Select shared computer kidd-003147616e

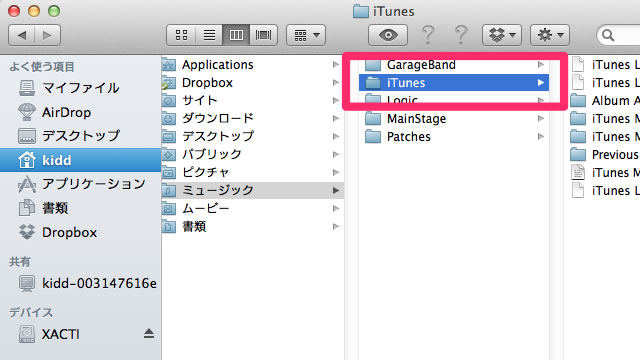pyautogui.click(x=80, y=283)
